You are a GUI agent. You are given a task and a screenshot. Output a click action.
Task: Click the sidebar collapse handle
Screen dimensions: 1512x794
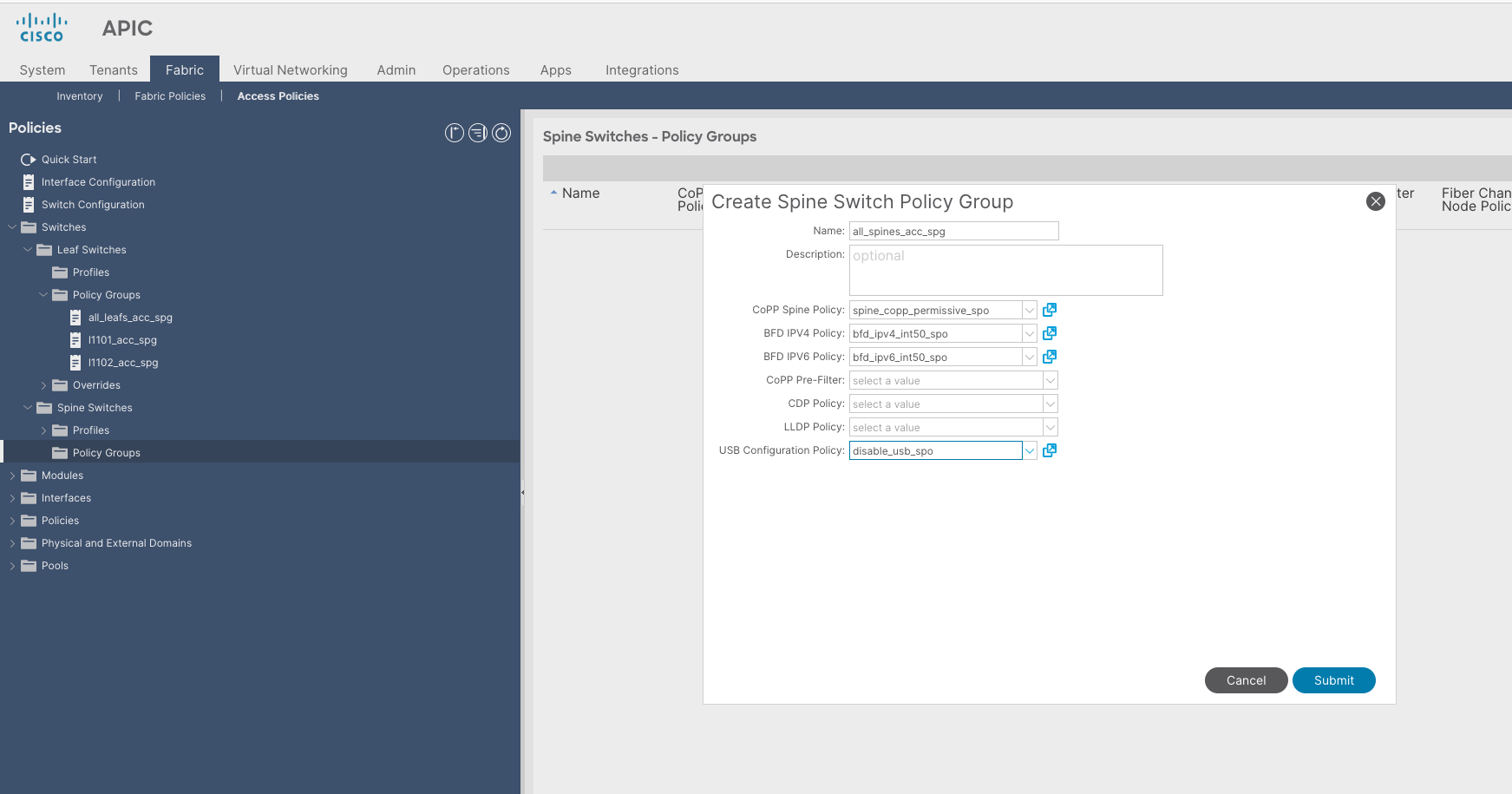522,492
